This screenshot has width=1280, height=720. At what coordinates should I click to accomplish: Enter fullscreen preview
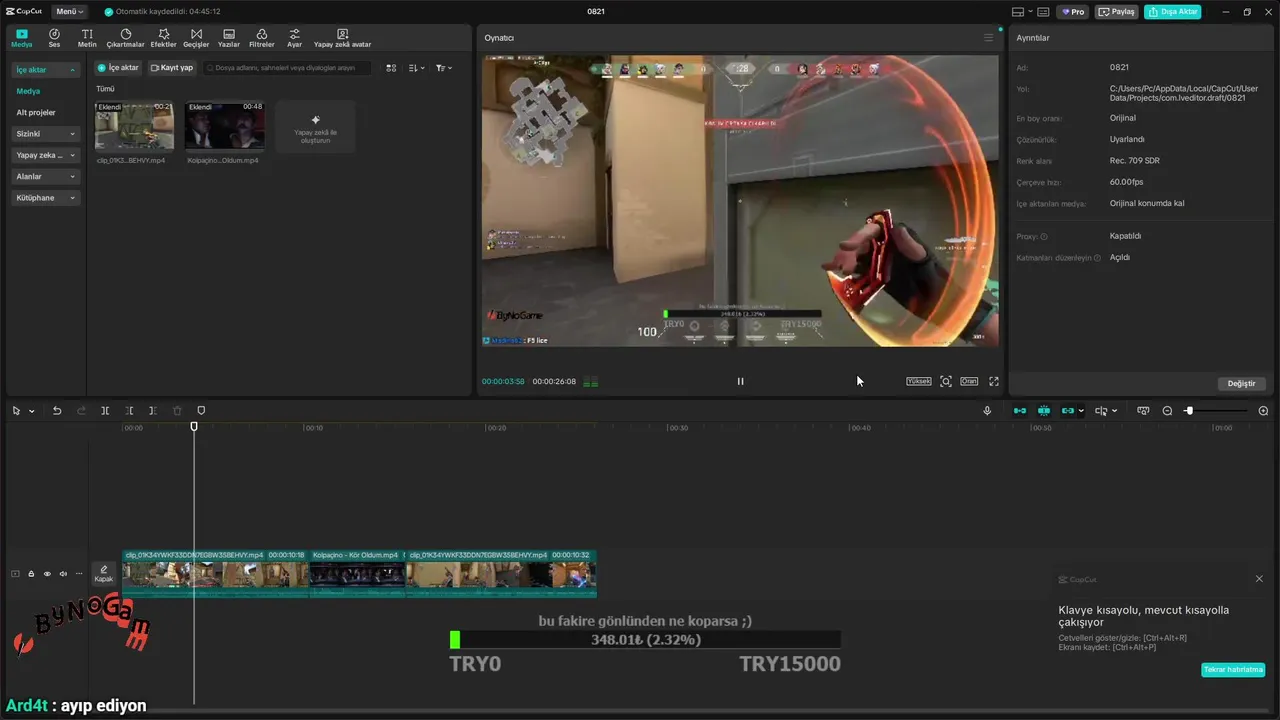994,381
